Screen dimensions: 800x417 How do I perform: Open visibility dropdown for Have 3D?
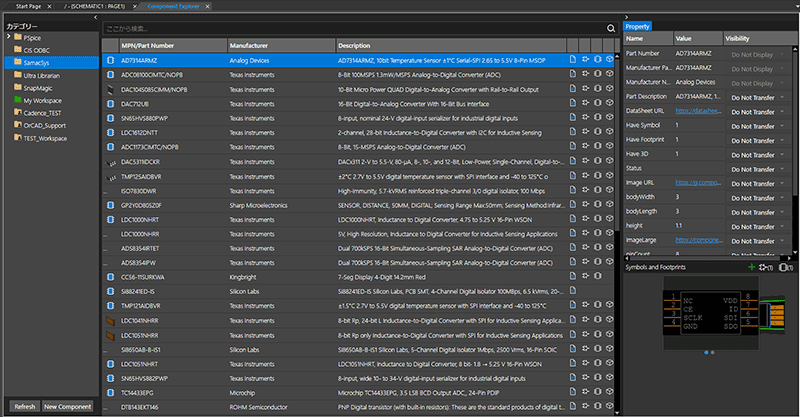782,155
